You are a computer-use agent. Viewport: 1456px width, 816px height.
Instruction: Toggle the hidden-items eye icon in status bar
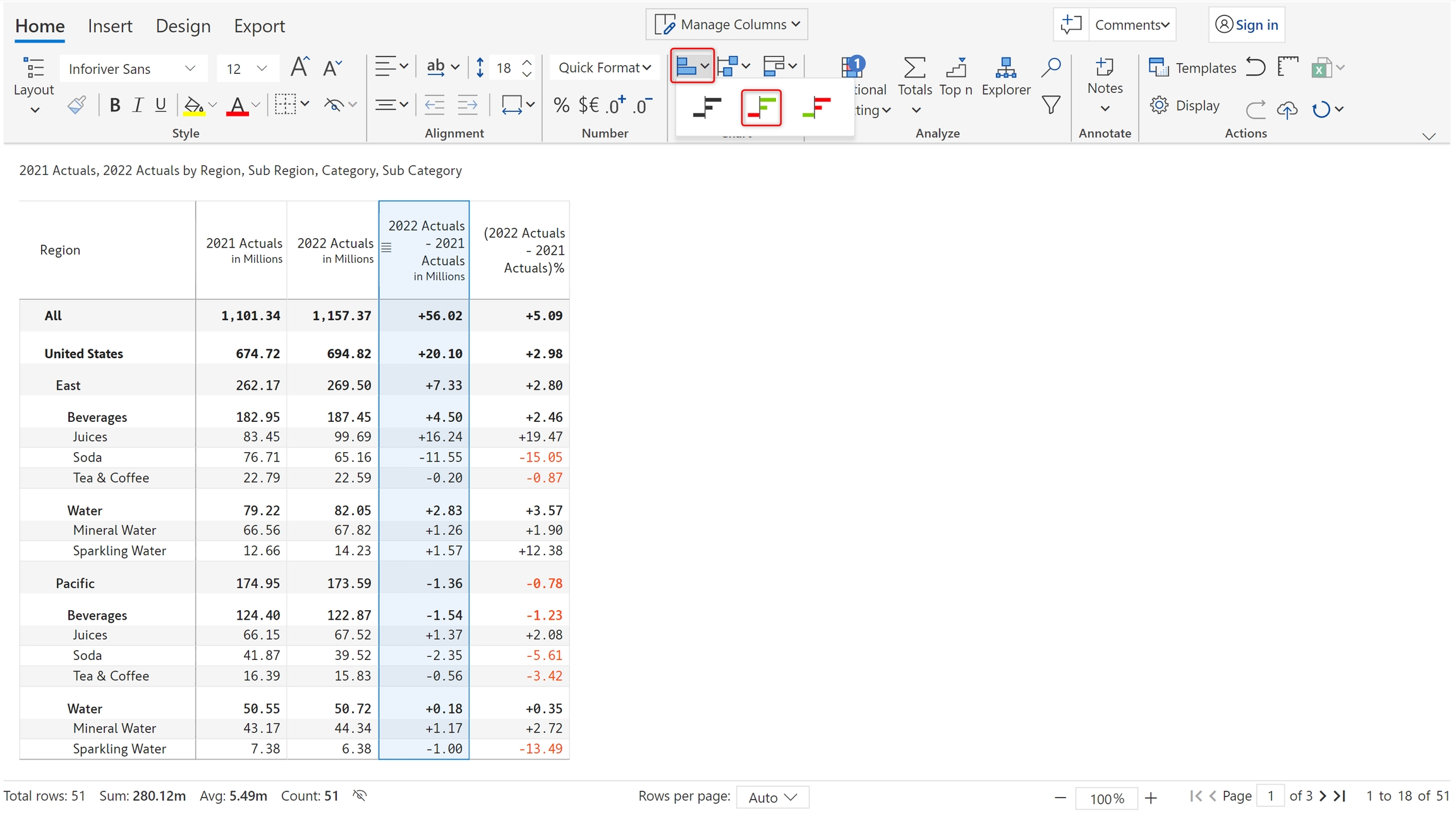360,795
